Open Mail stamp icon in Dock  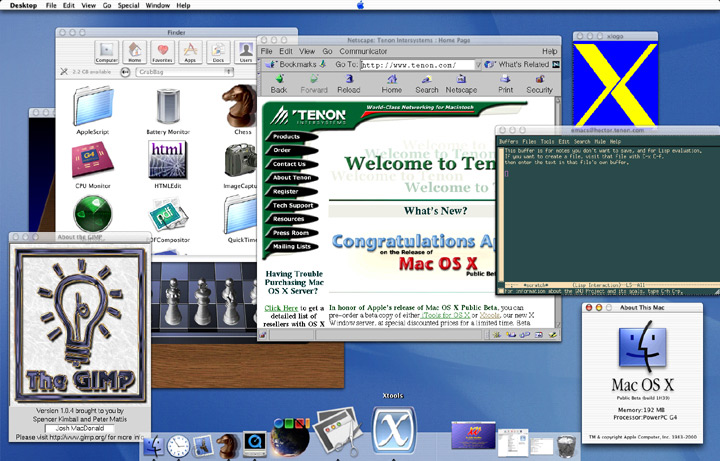[202, 446]
